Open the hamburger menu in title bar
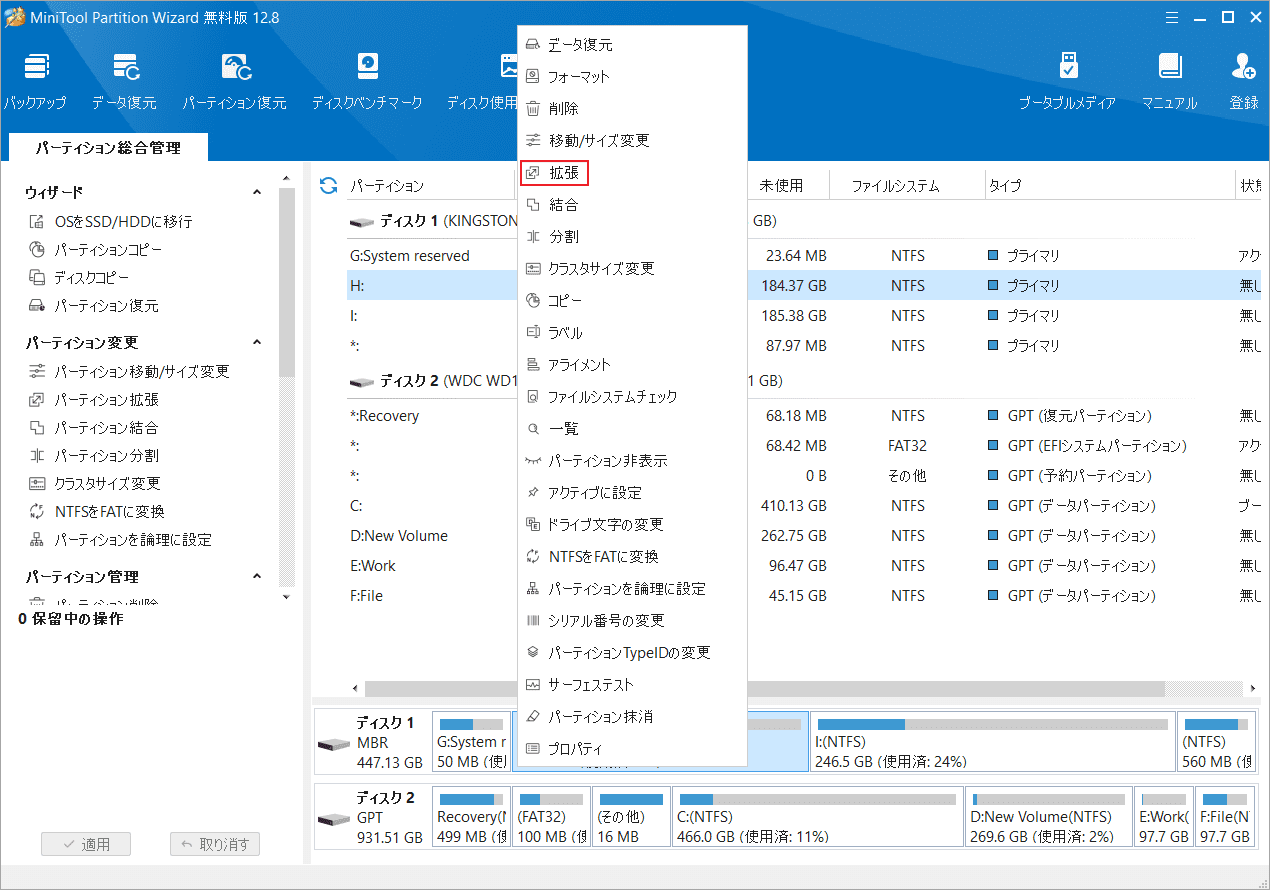Screen dimensions: 1270x890 click(1172, 17)
